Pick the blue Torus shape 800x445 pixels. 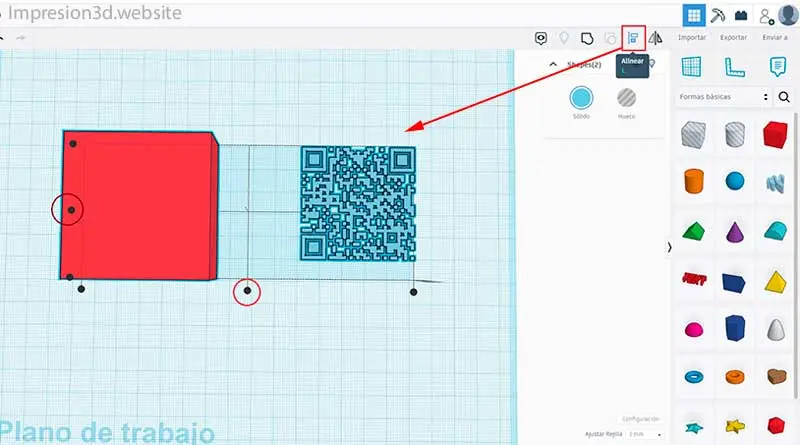coord(693,377)
